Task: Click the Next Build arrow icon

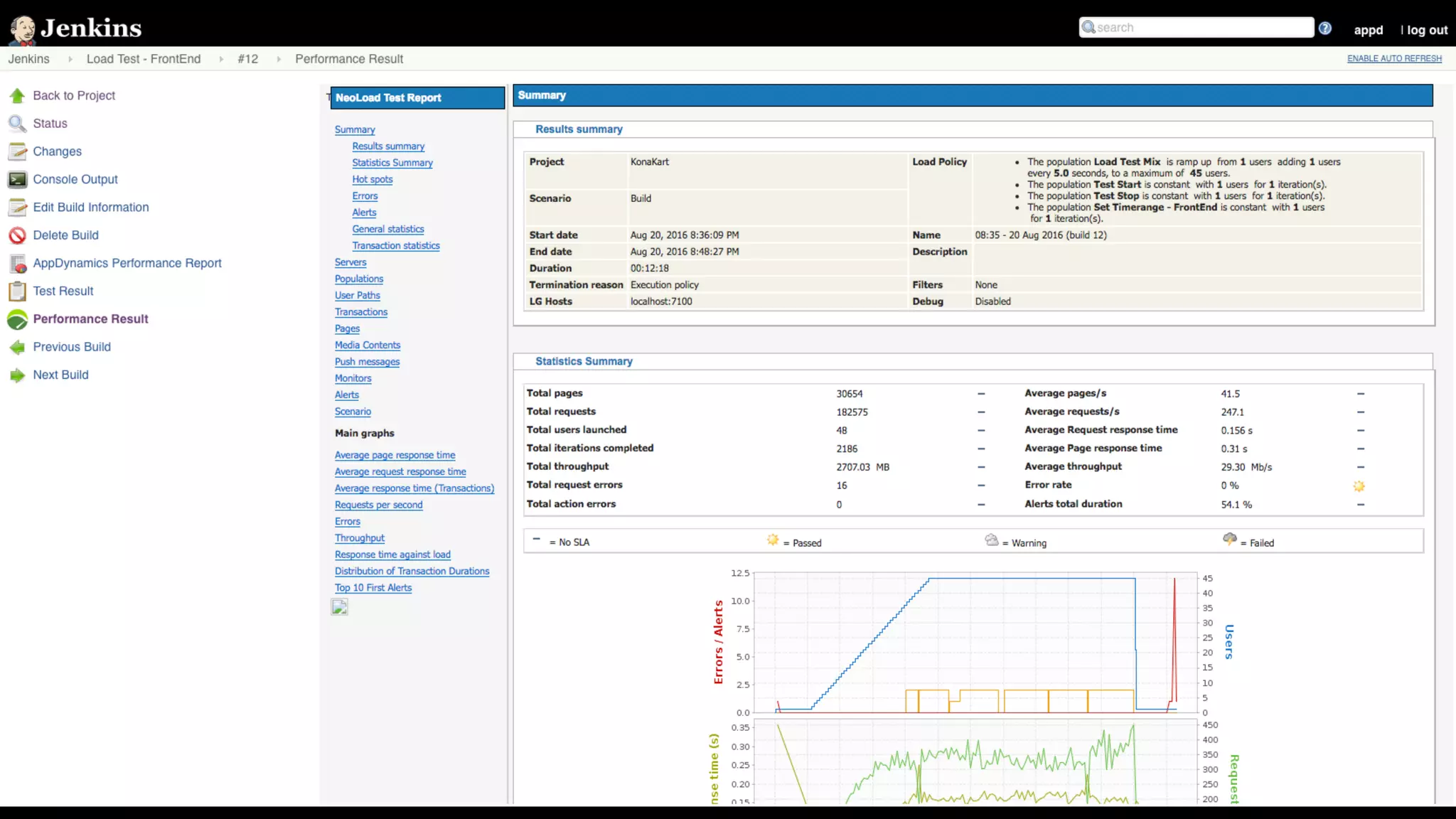Action: [17, 375]
